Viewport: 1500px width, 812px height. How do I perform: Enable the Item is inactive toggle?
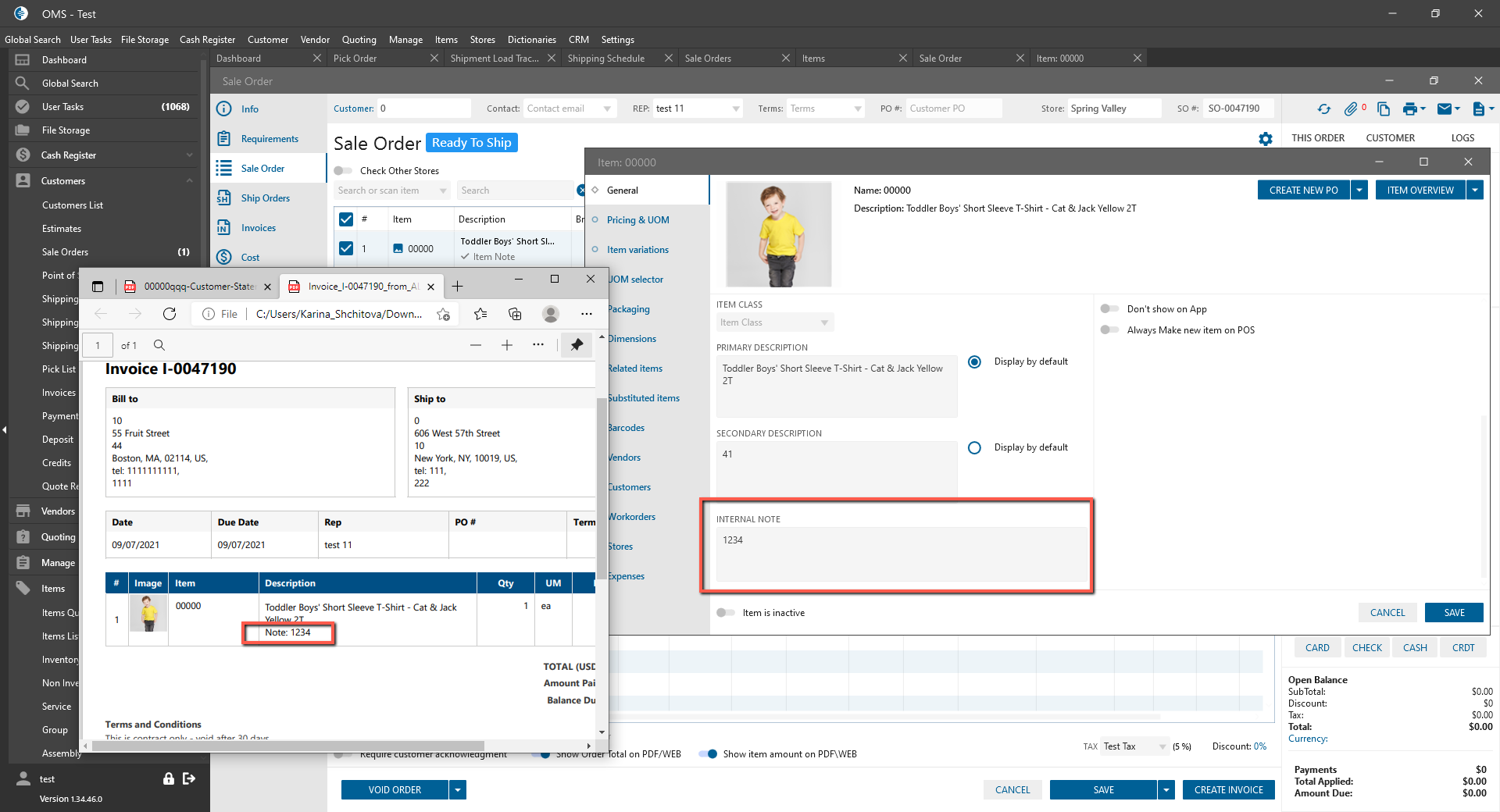(x=726, y=613)
